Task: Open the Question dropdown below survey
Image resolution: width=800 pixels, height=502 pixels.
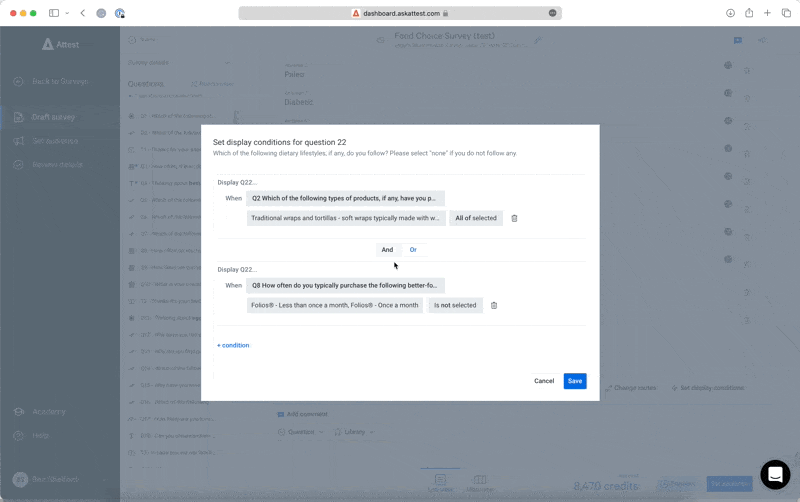Action: tap(301, 432)
